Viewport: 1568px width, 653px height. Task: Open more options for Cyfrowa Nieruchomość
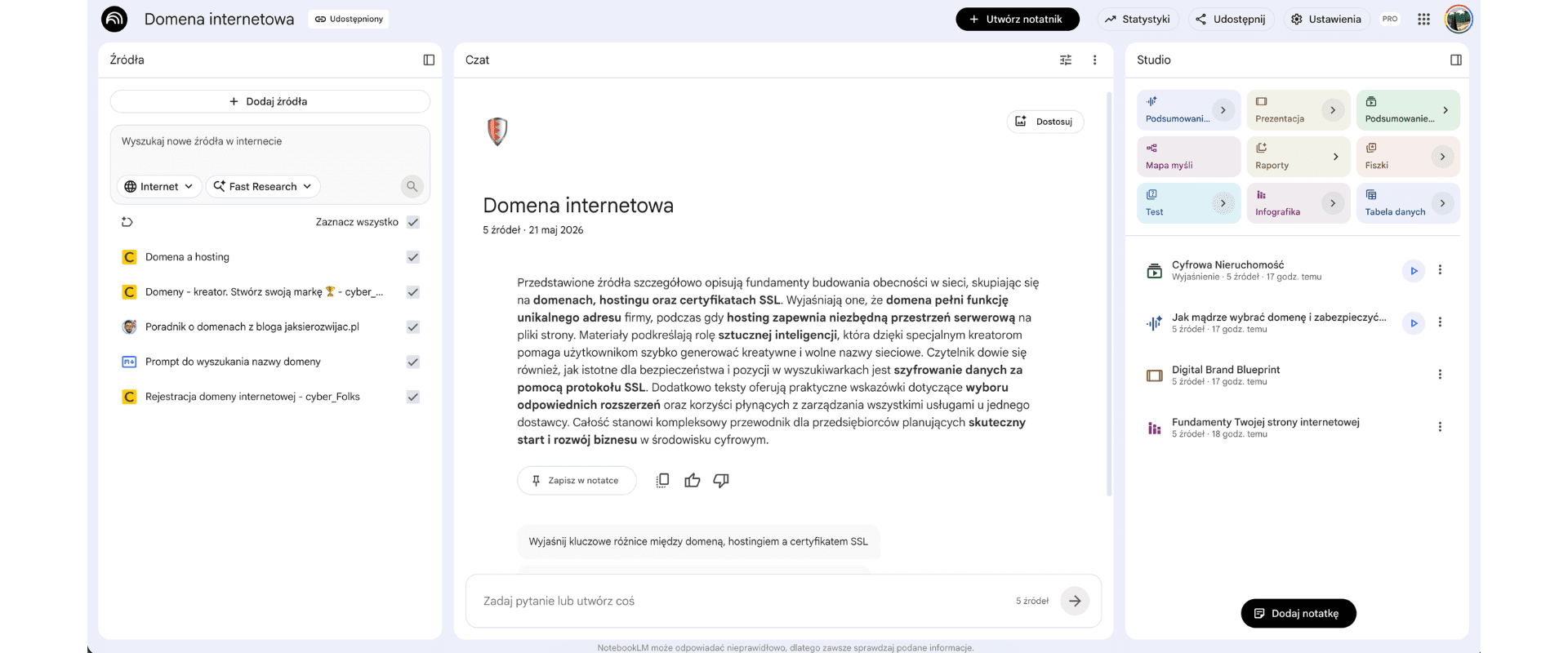coord(1440,270)
